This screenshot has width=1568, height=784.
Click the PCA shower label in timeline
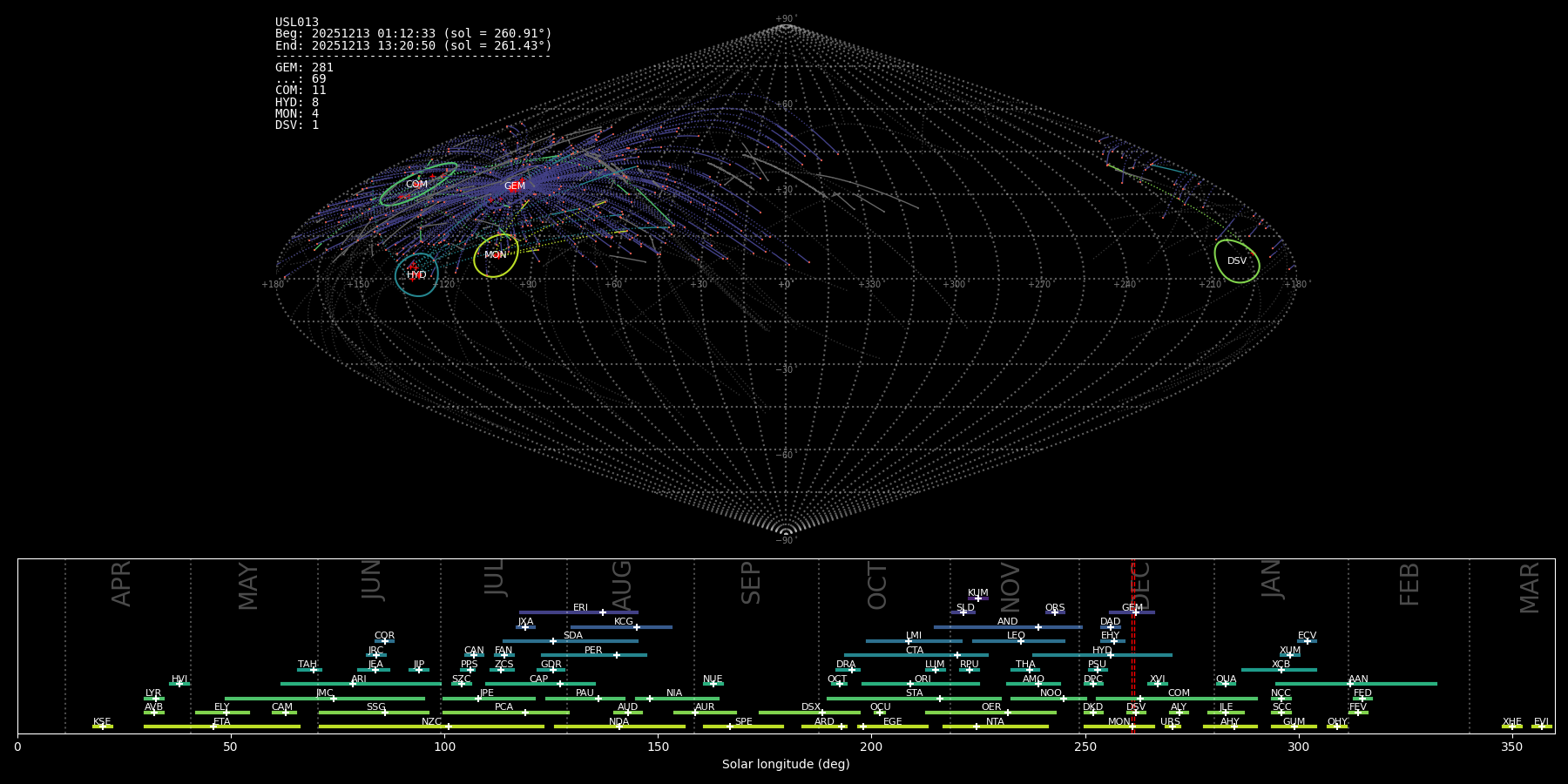pyautogui.click(x=504, y=707)
